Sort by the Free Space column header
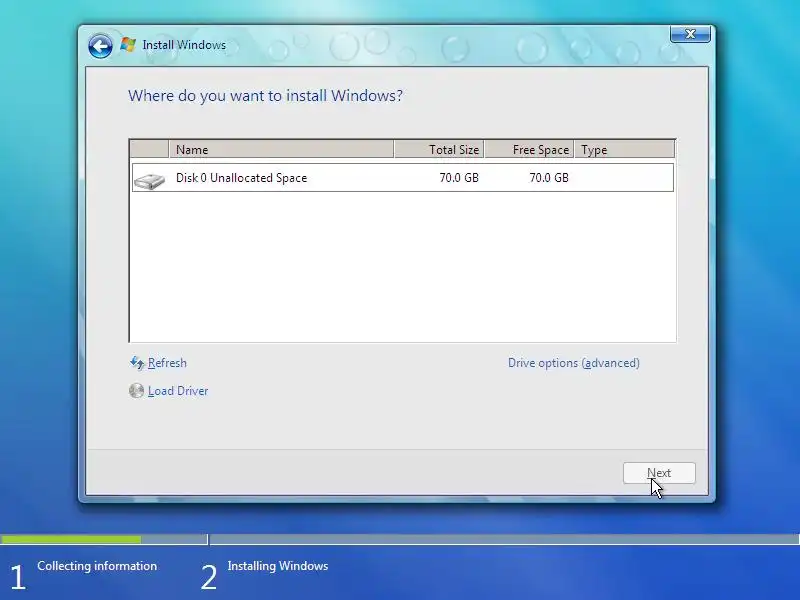This screenshot has width=800, height=600. (x=529, y=149)
